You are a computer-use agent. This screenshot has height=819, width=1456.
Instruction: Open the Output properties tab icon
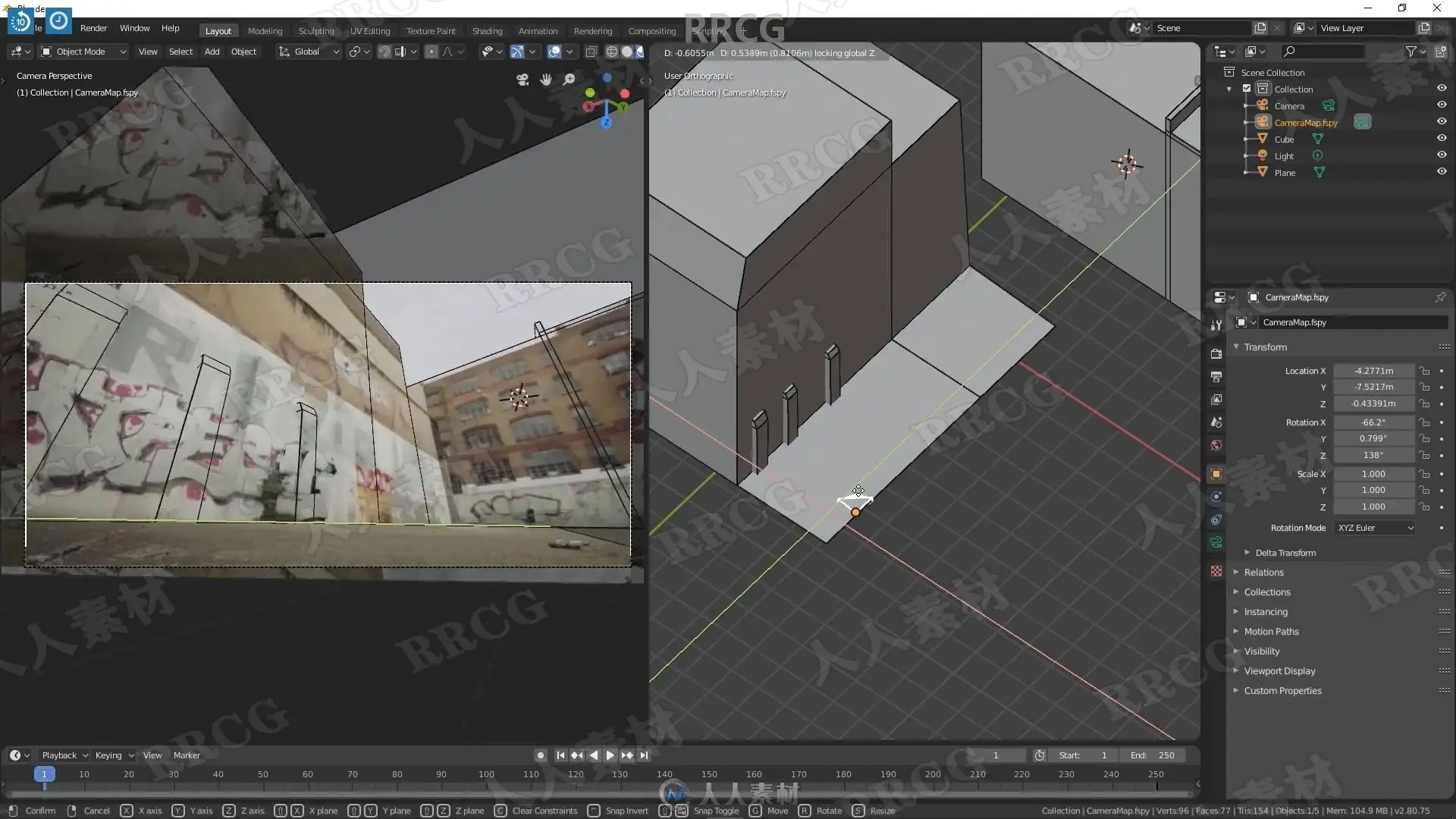(1216, 377)
